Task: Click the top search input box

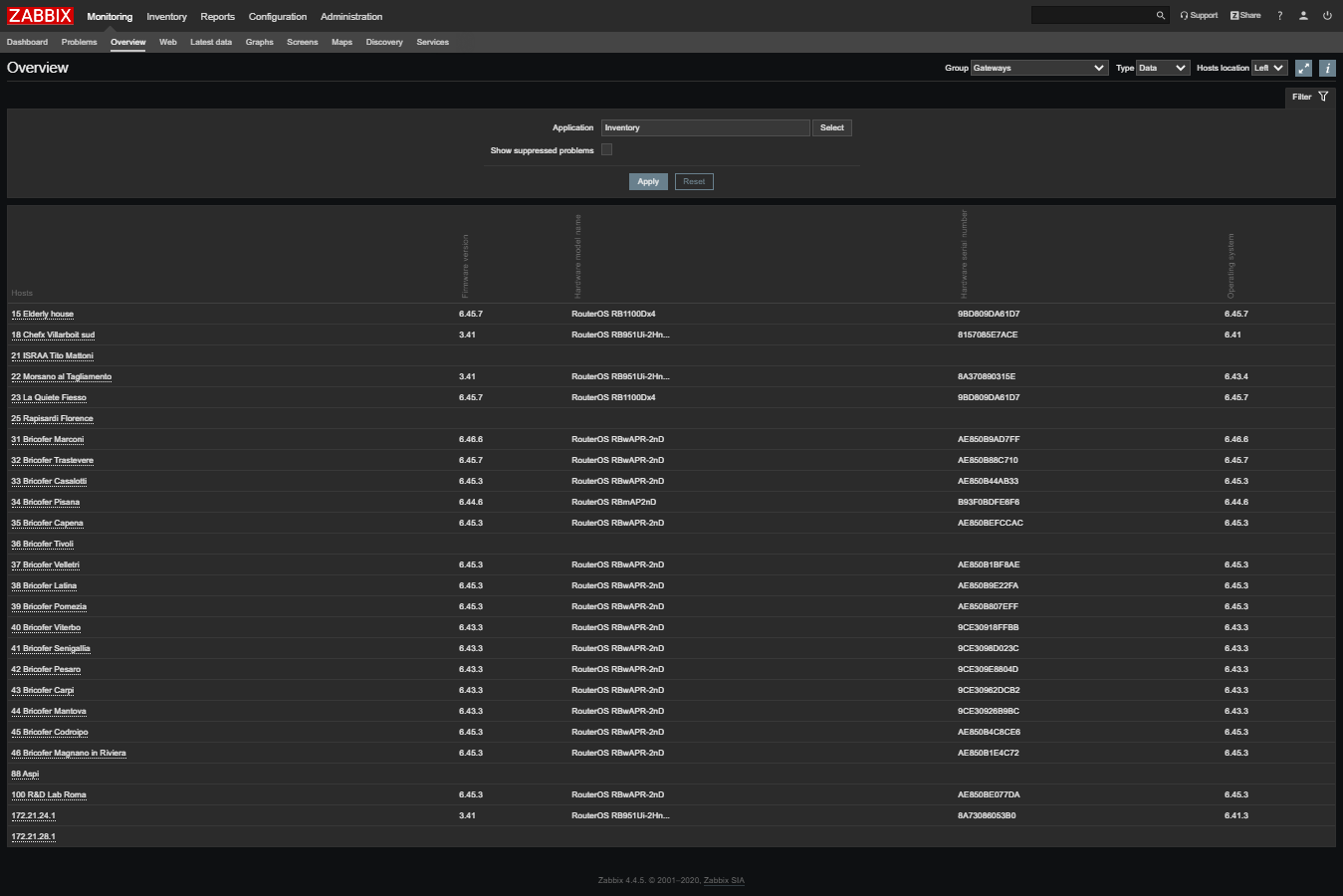Action: point(1092,15)
